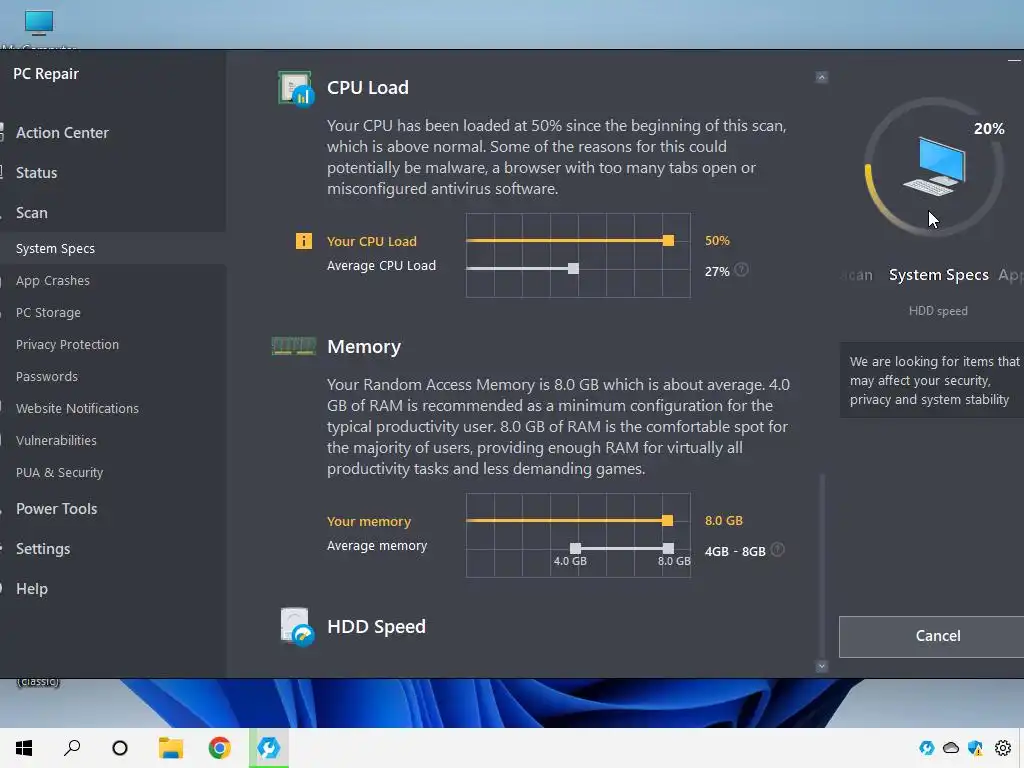
Task: Click the CPU Load heading
Action: click(x=368, y=88)
